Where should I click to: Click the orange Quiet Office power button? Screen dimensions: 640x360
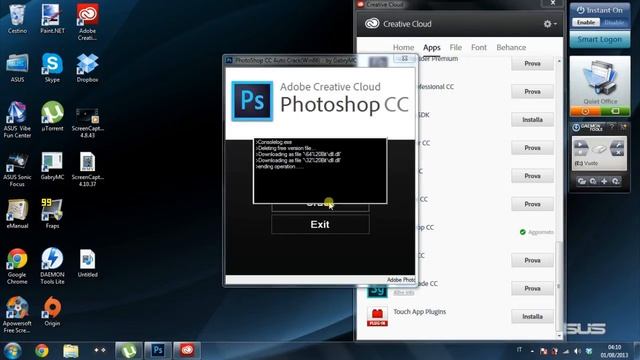[585, 111]
